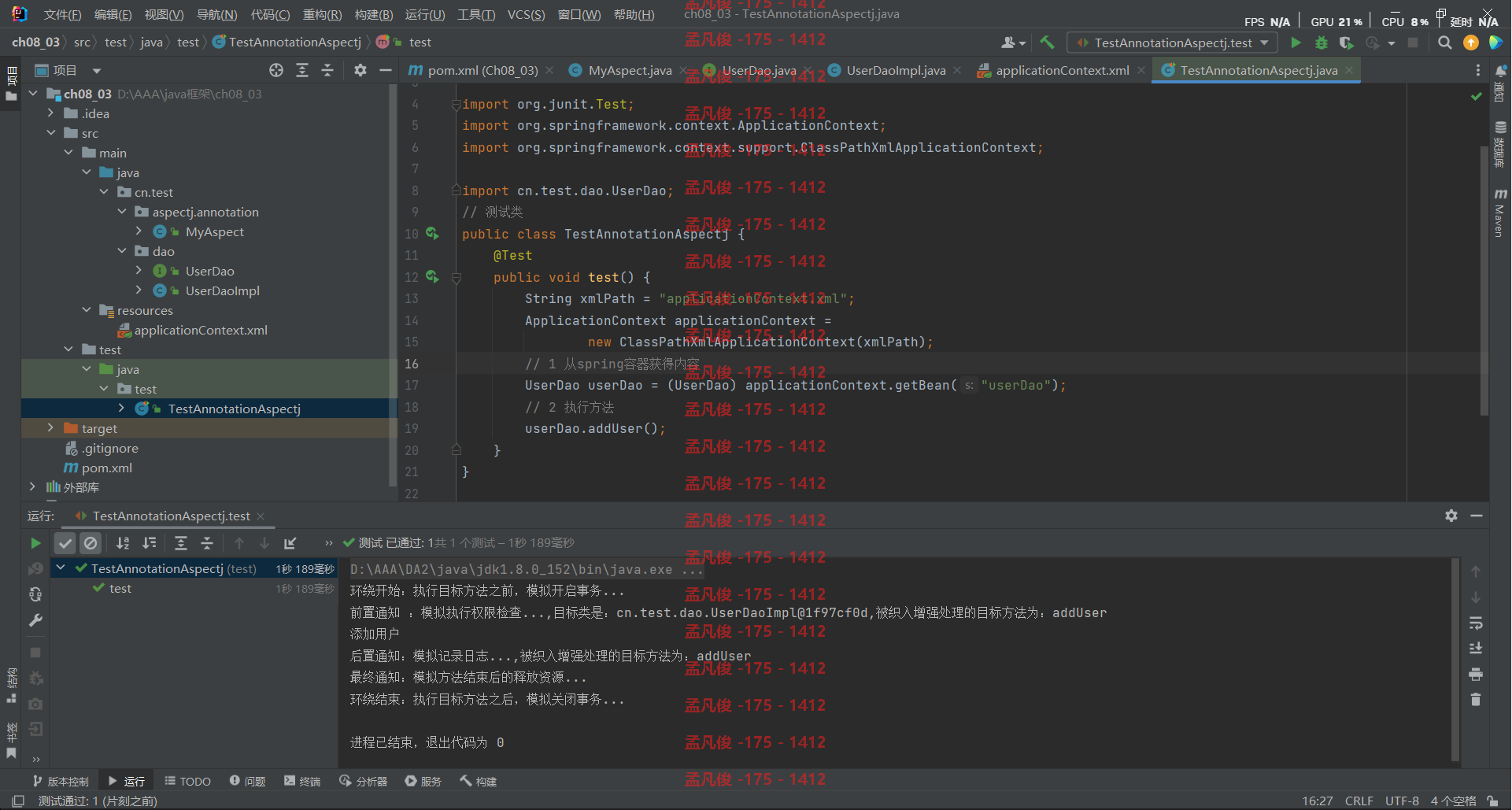Viewport: 1512px width, 810px height.
Task: Click run gutter icon at class line 10
Action: [432, 233]
